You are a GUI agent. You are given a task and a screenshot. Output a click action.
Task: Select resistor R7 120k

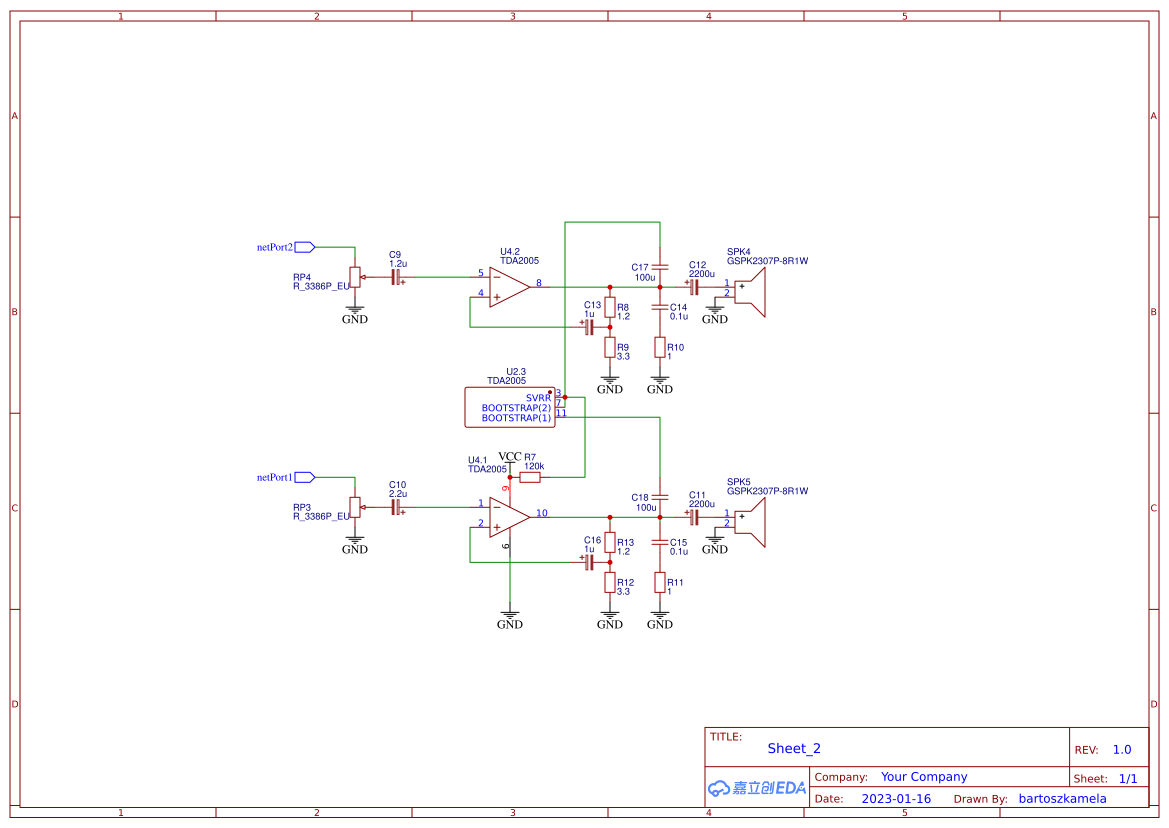(531, 476)
